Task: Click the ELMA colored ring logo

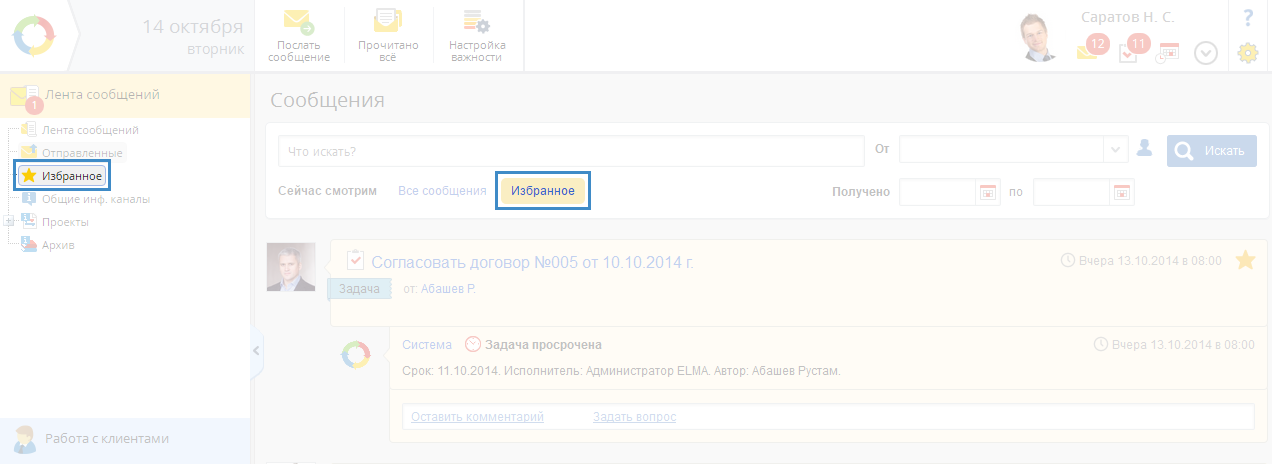Action: point(35,36)
